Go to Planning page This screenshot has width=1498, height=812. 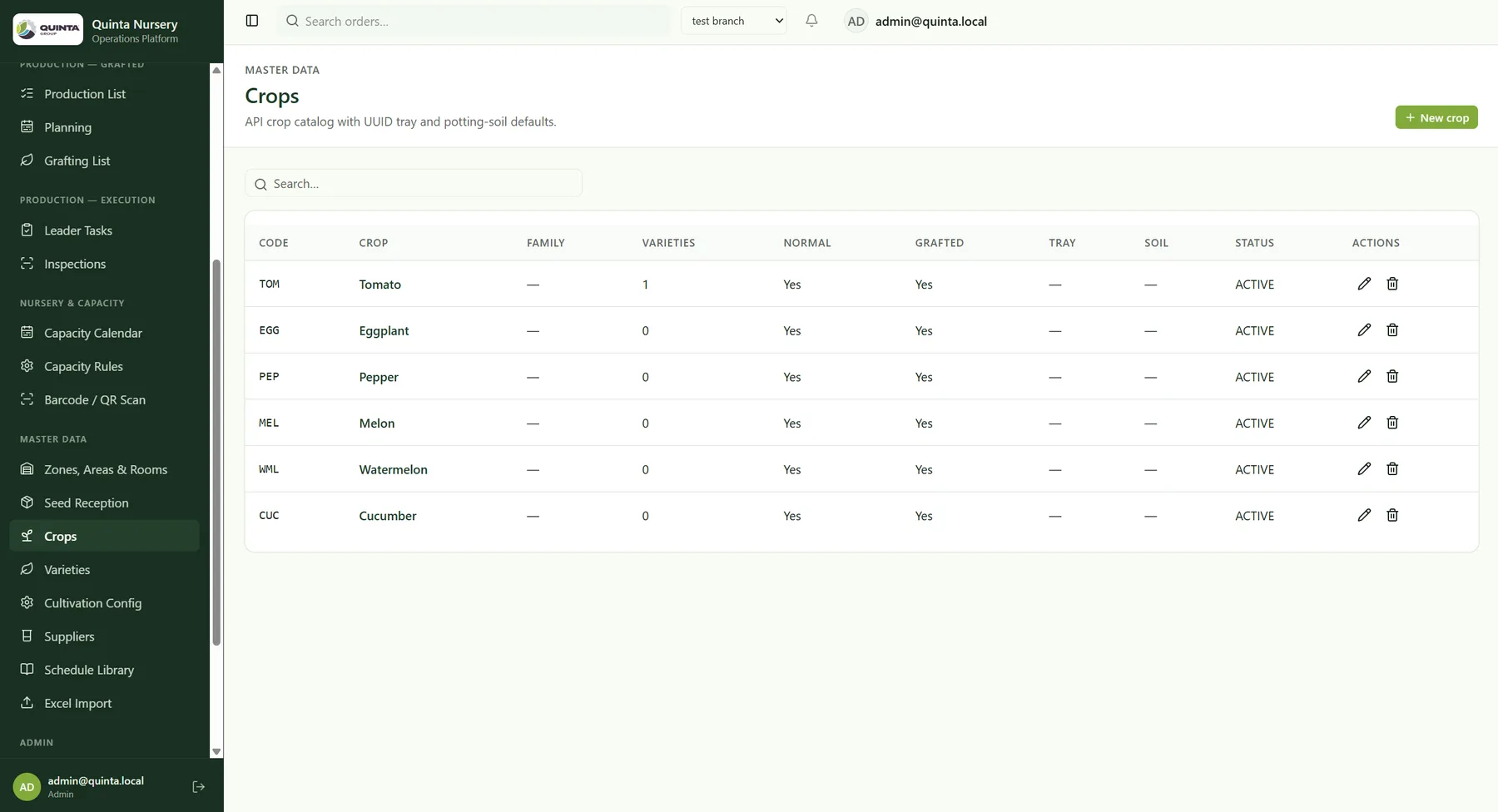click(104, 127)
